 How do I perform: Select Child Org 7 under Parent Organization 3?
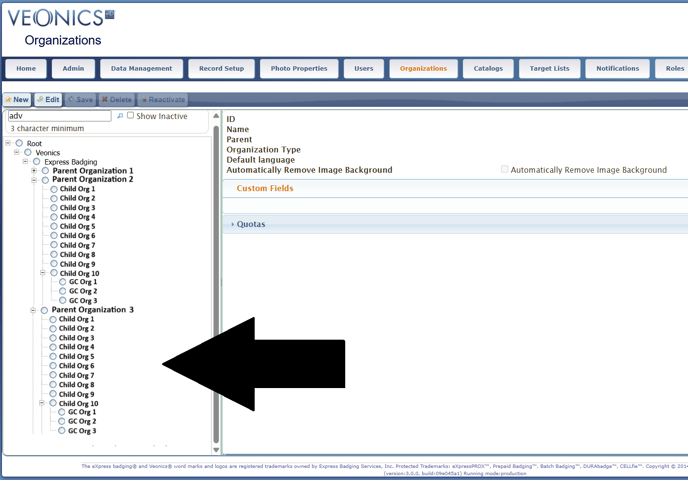(x=53, y=375)
